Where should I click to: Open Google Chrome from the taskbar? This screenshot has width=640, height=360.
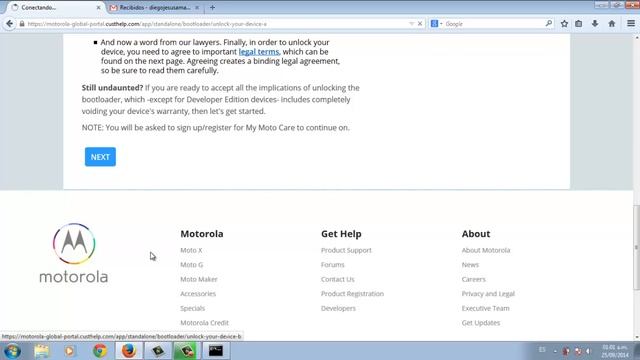coord(100,351)
